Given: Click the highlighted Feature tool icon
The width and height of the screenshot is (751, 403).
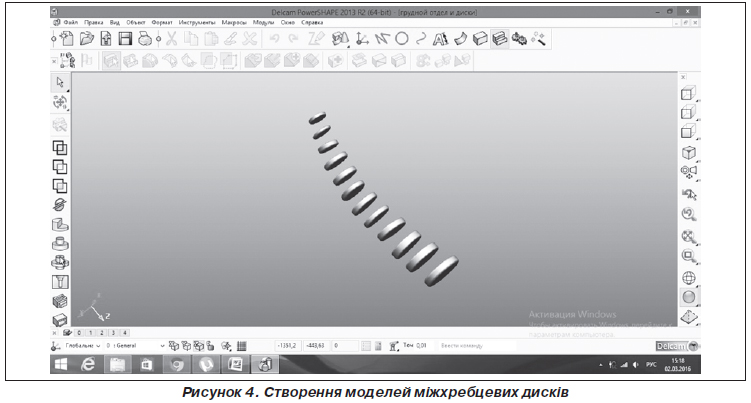Looking at the screenshot, I should tap(500, 39).
